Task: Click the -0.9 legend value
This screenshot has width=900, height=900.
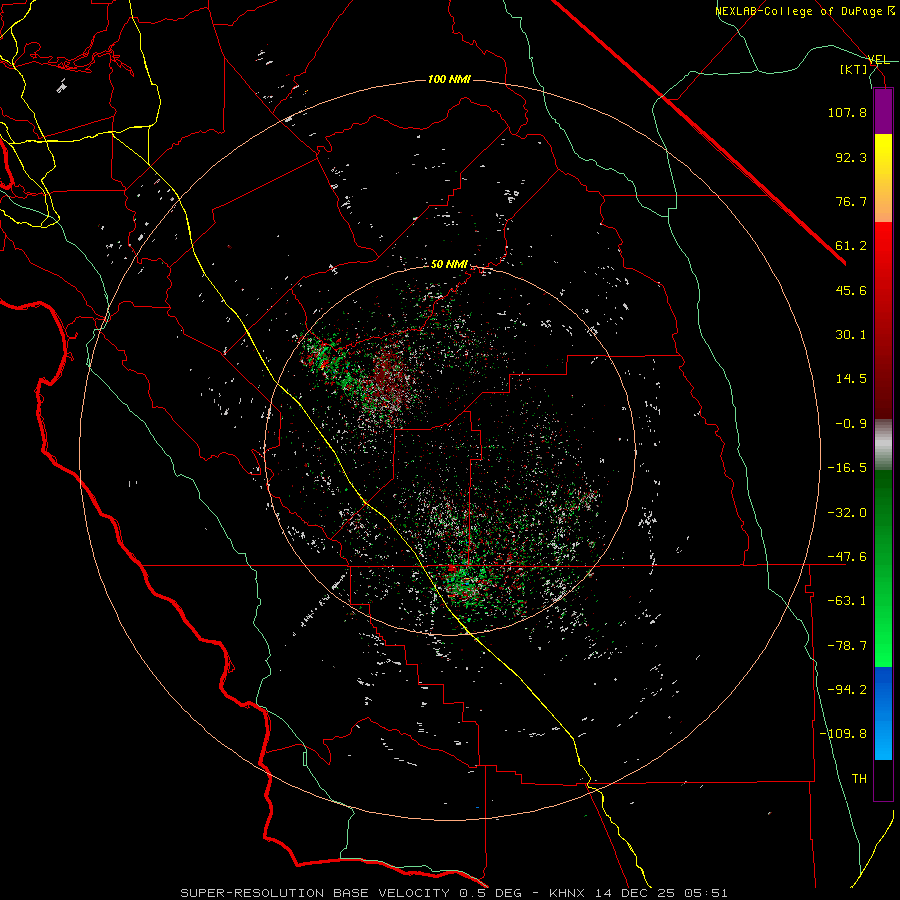Action: pyautogui.click(x=851, y=424)
